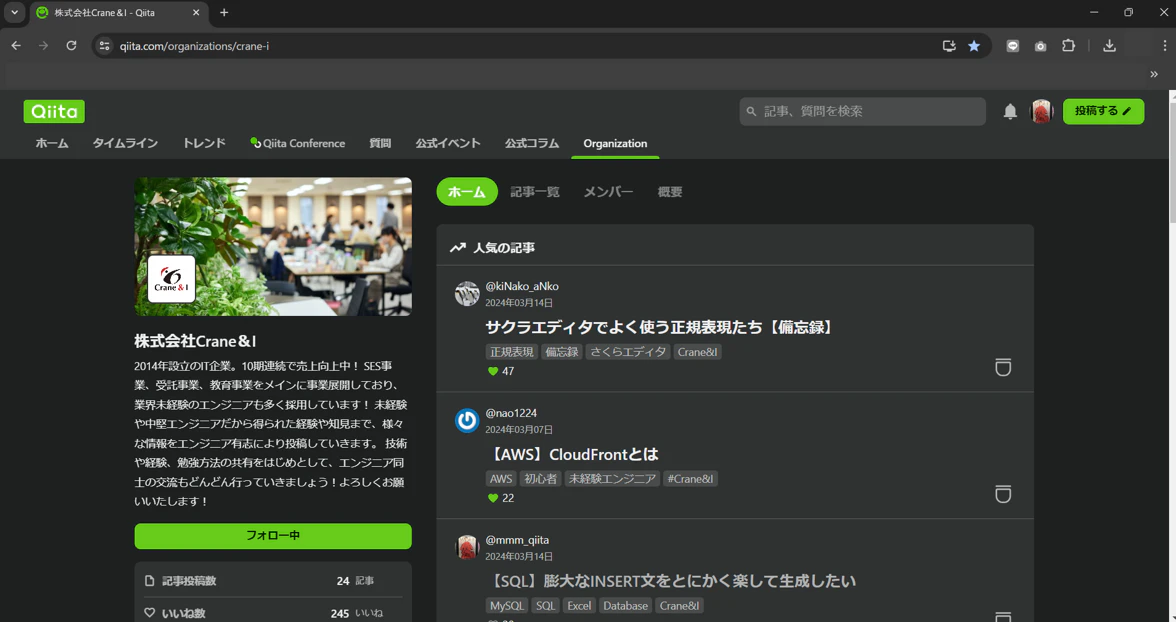Screen dimensions: 1176x622
Task: Click the address bar URL
Action: (194, 46)
